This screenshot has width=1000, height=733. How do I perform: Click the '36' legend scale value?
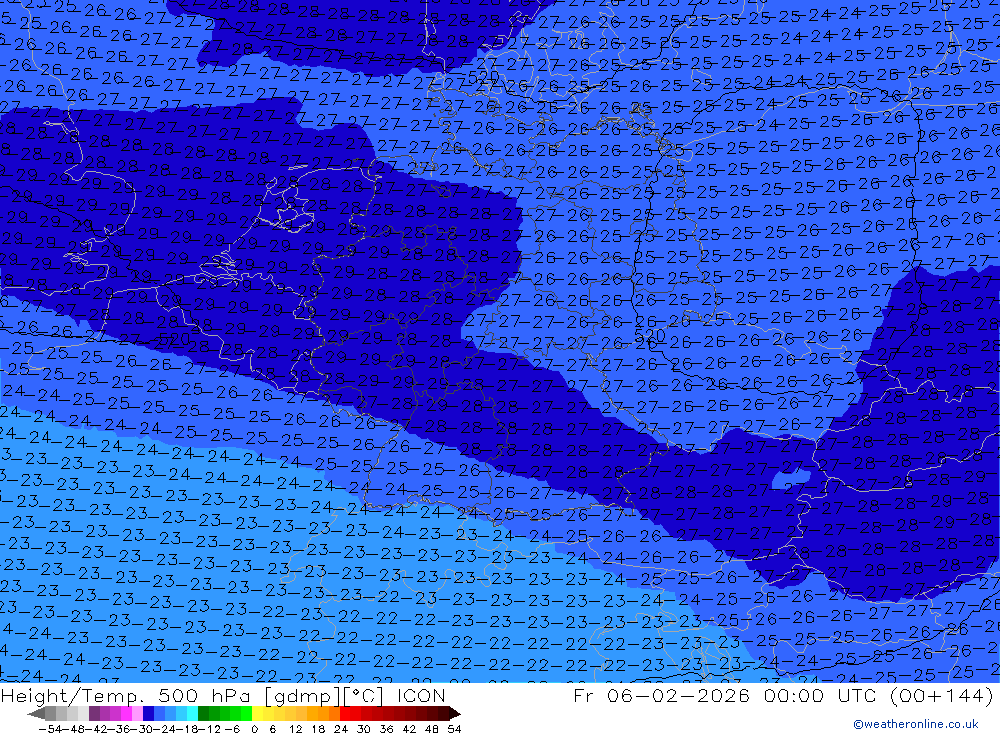click(x=386, y=729)
